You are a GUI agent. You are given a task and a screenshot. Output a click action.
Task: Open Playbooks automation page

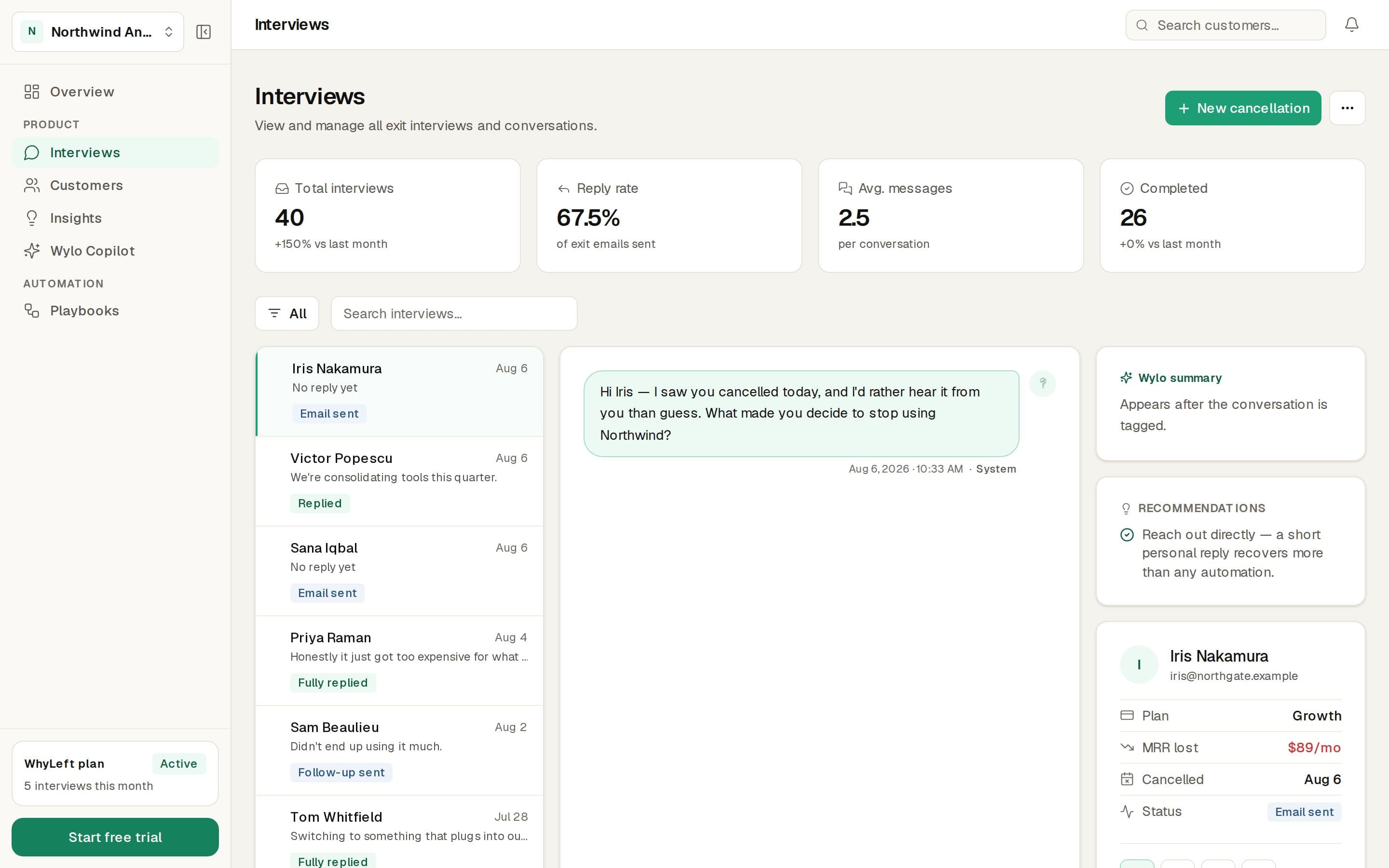point(115,311)
